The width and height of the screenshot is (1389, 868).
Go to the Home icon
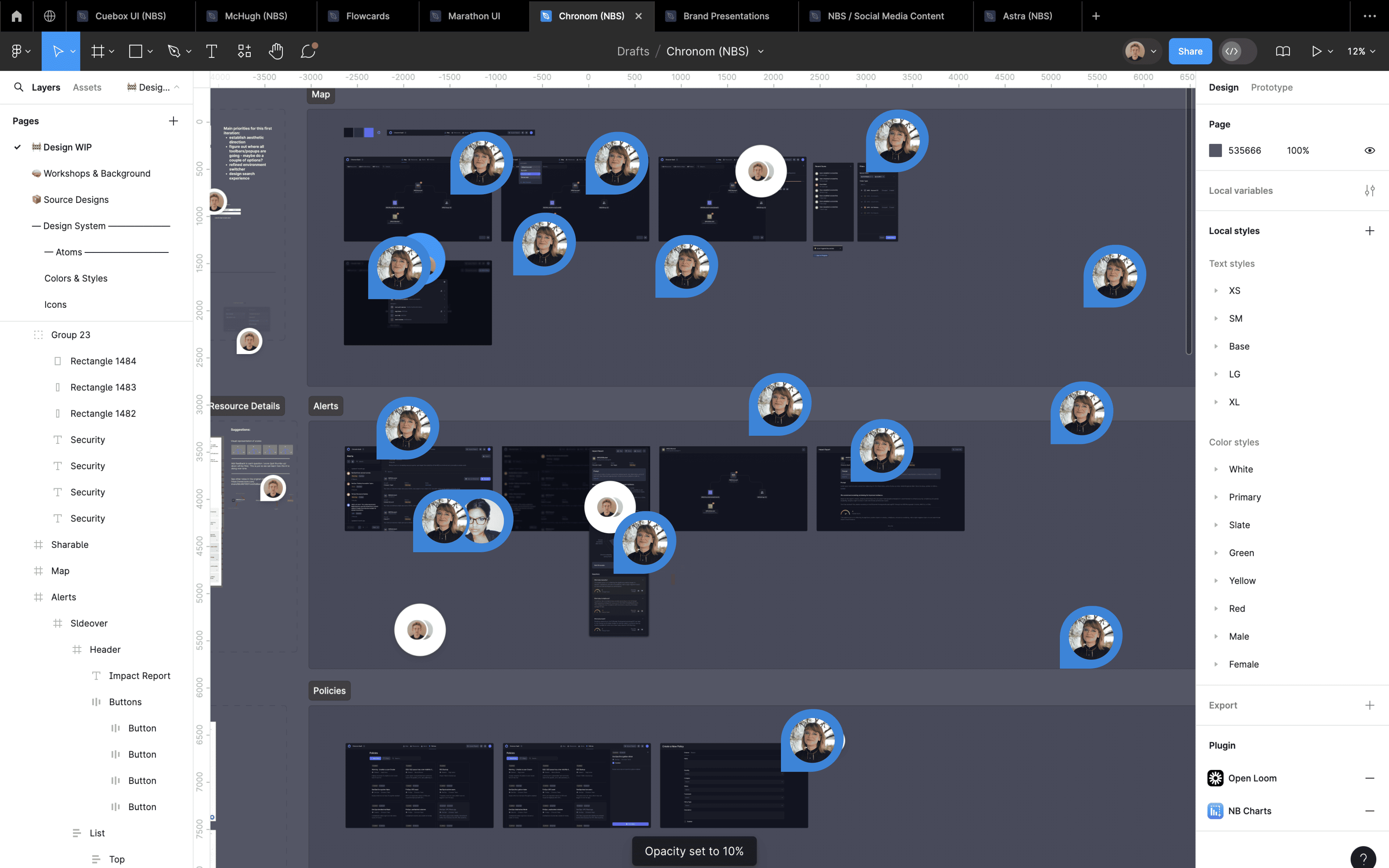(x=17, y=16)
